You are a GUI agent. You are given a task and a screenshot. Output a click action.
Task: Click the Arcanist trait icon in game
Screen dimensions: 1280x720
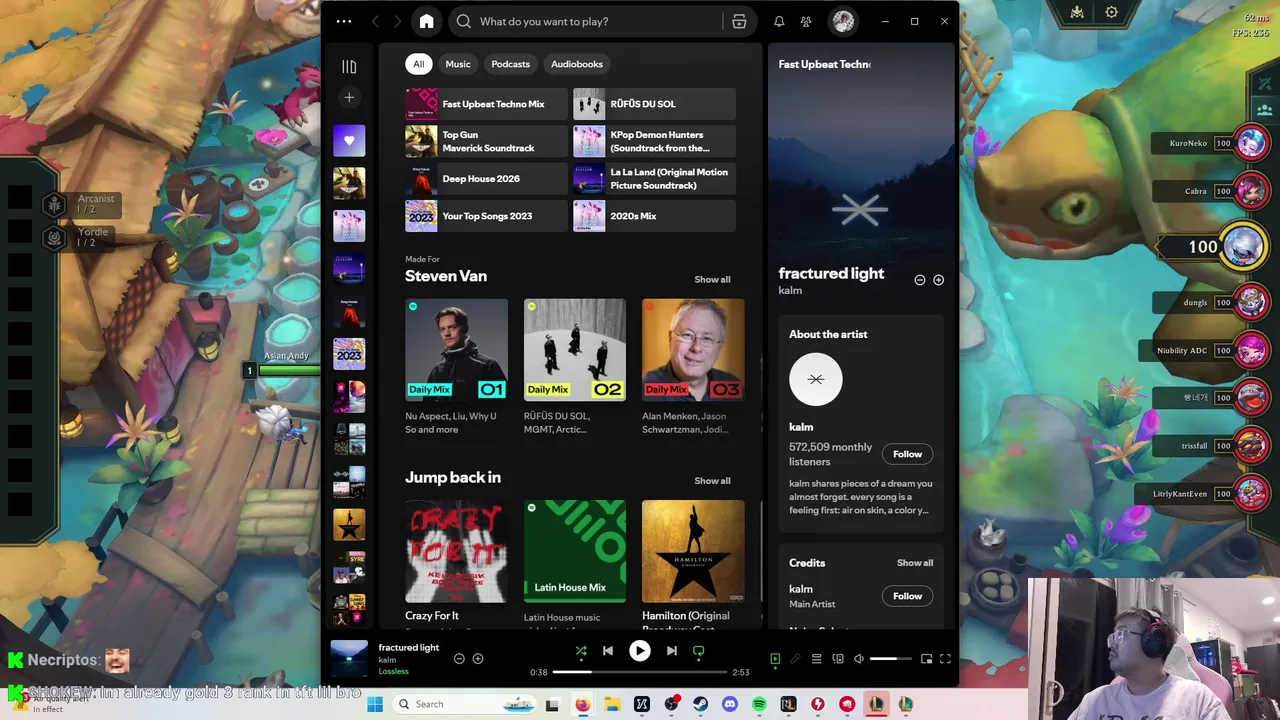coord(54,204)
